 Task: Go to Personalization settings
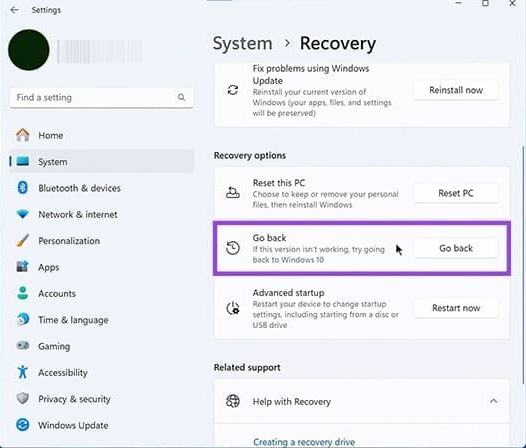click(x=102, y=241)
